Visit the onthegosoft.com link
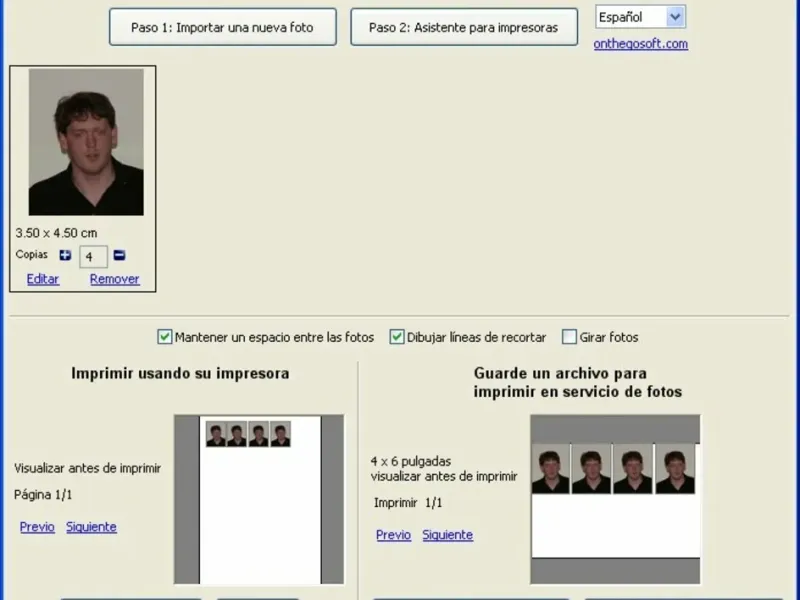This screenshot has width=800, height=600. (x=640, y=44)
